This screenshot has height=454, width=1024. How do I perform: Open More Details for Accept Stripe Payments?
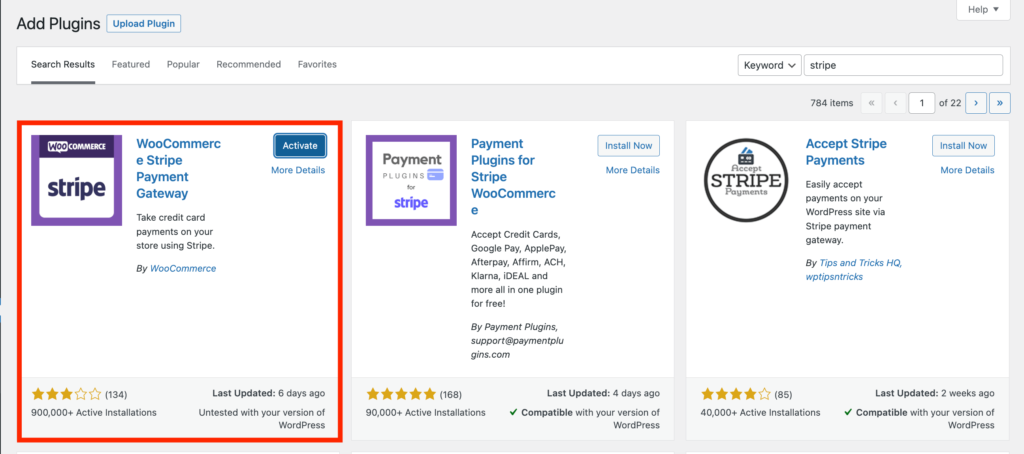click(x=967, y=170)
